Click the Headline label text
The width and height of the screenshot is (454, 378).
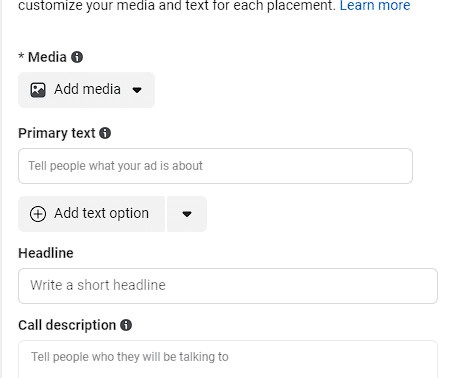(46, 253)
